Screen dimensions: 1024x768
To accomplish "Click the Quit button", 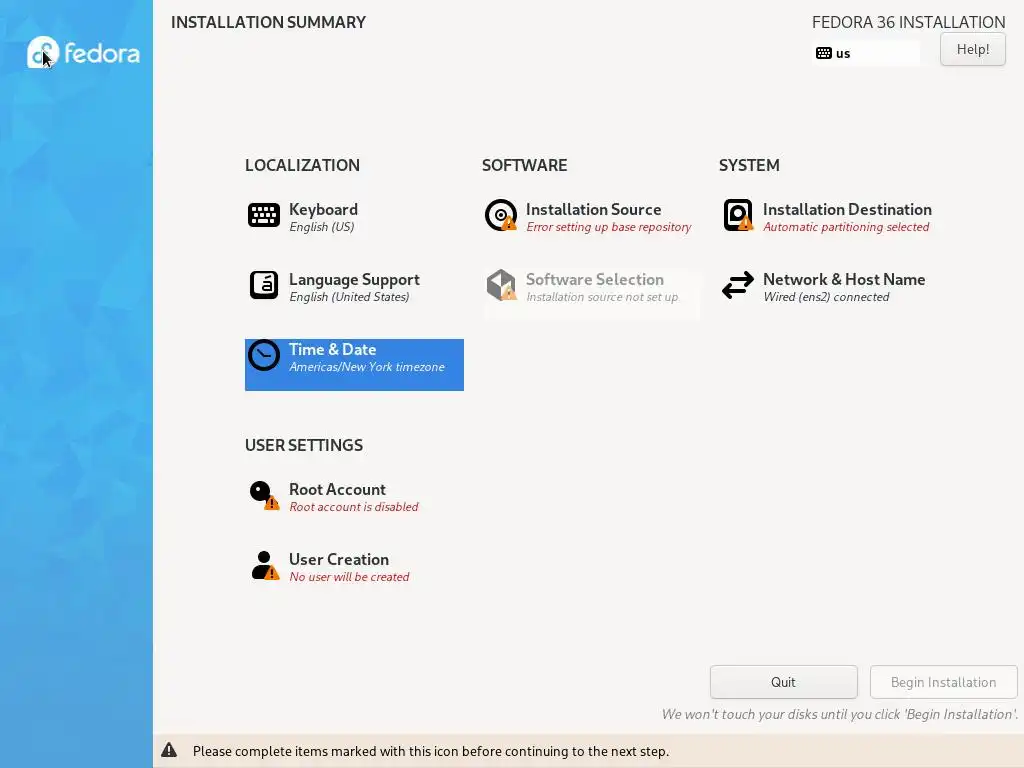I will [783, 682].
